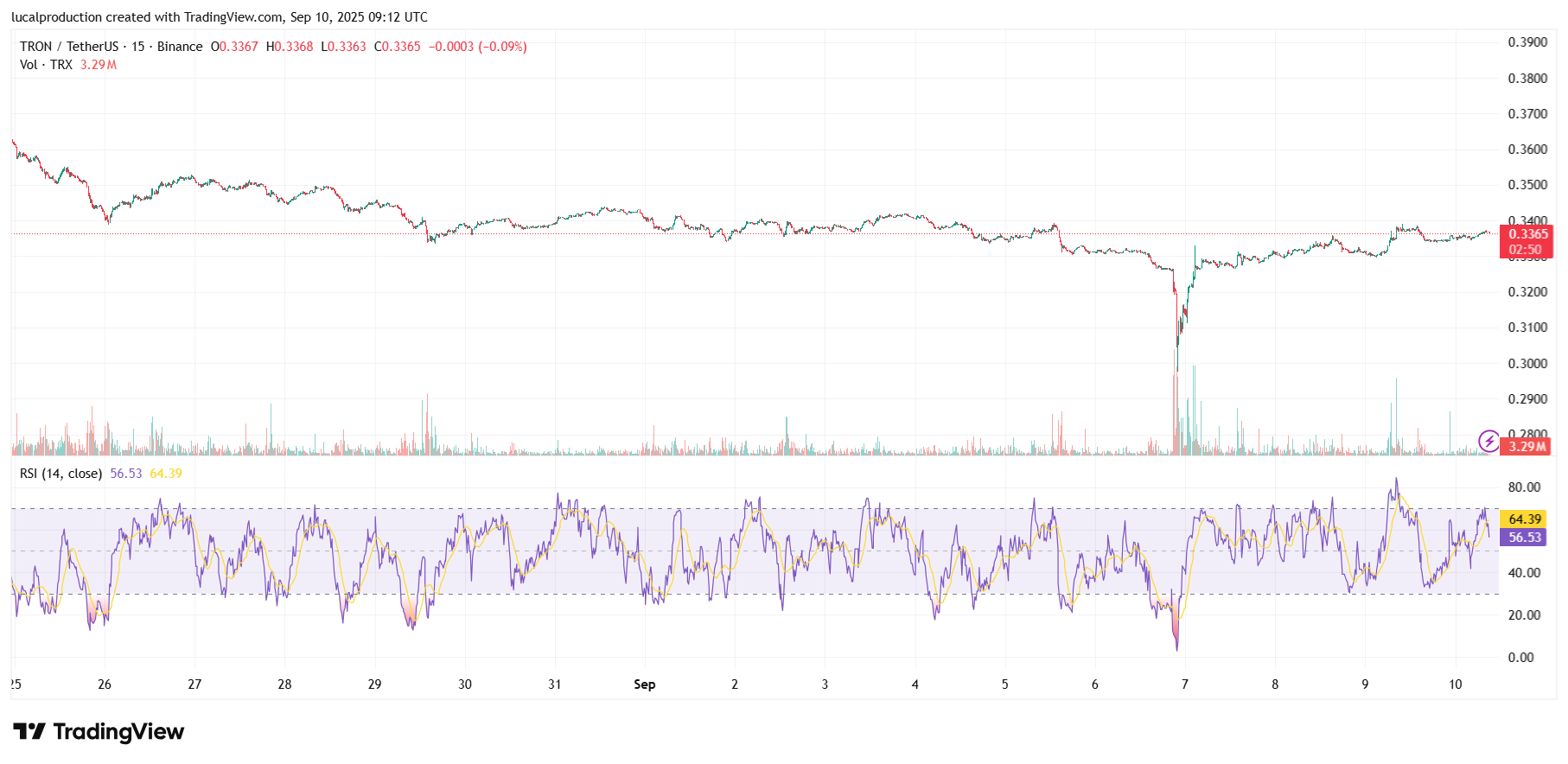Click the Open value O0.3367
Image resolution: width=1568 pixels, height=764 pixels.
(x=234, y=47)
